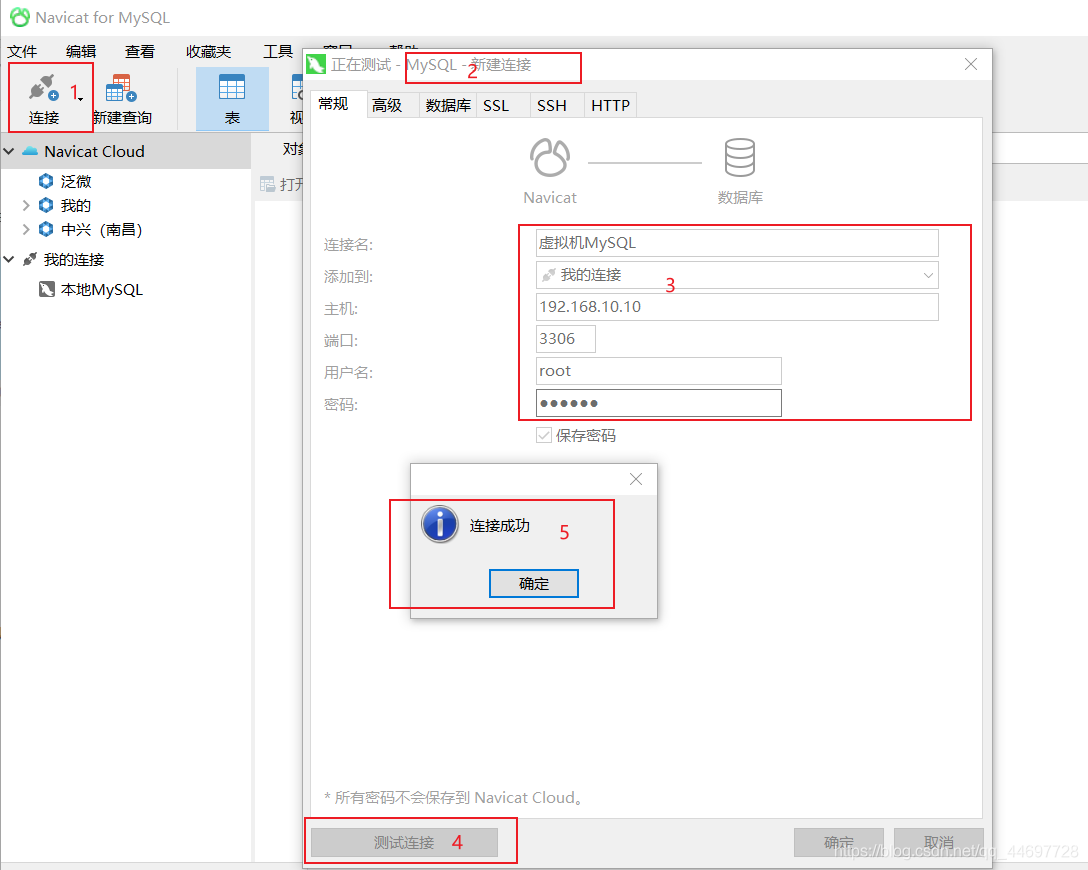Collapse the Navicat Cloud tree node
This screenshot has height=870, width=1088.
[9, 151]
